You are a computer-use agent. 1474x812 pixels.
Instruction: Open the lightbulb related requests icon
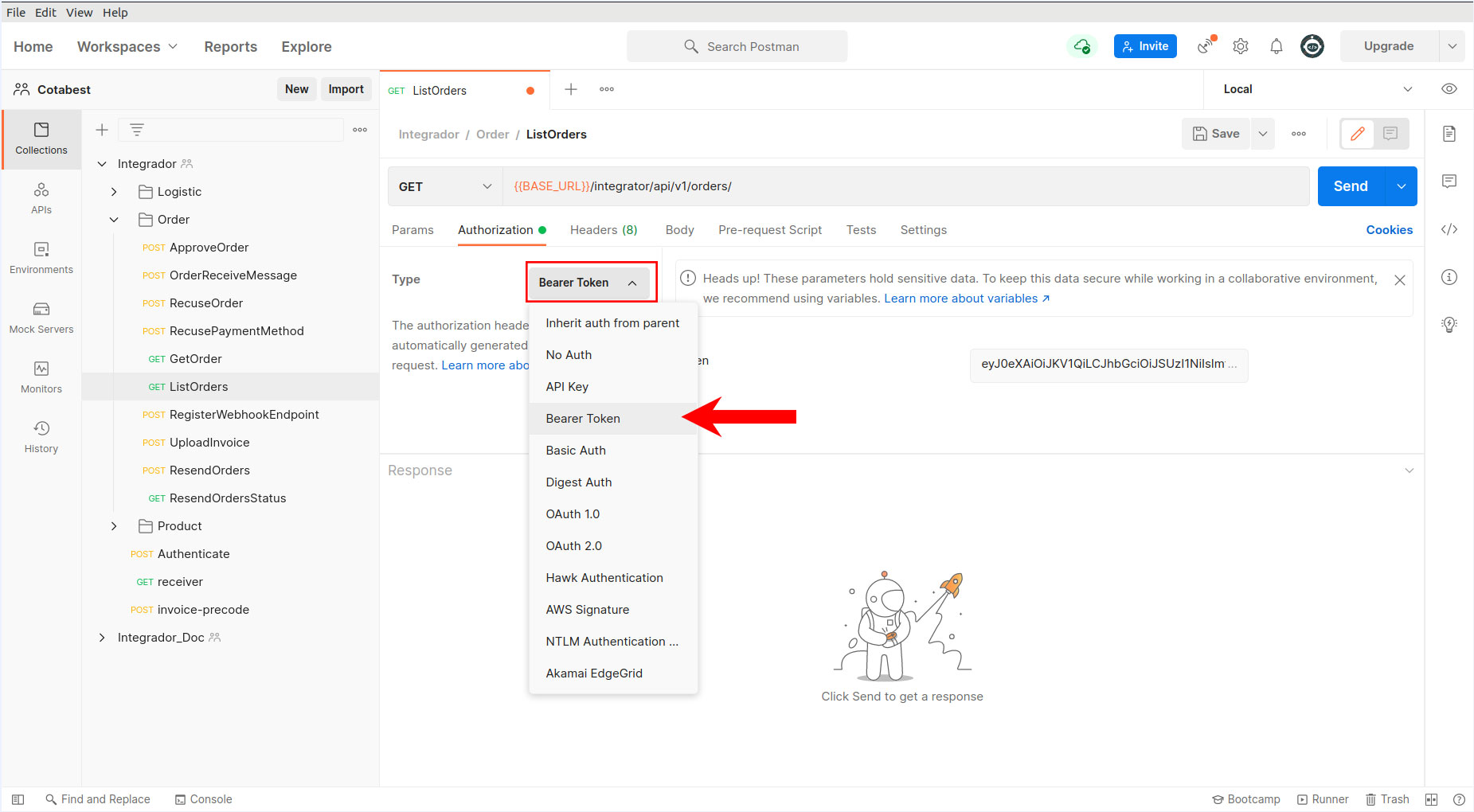pos(1449,325)
